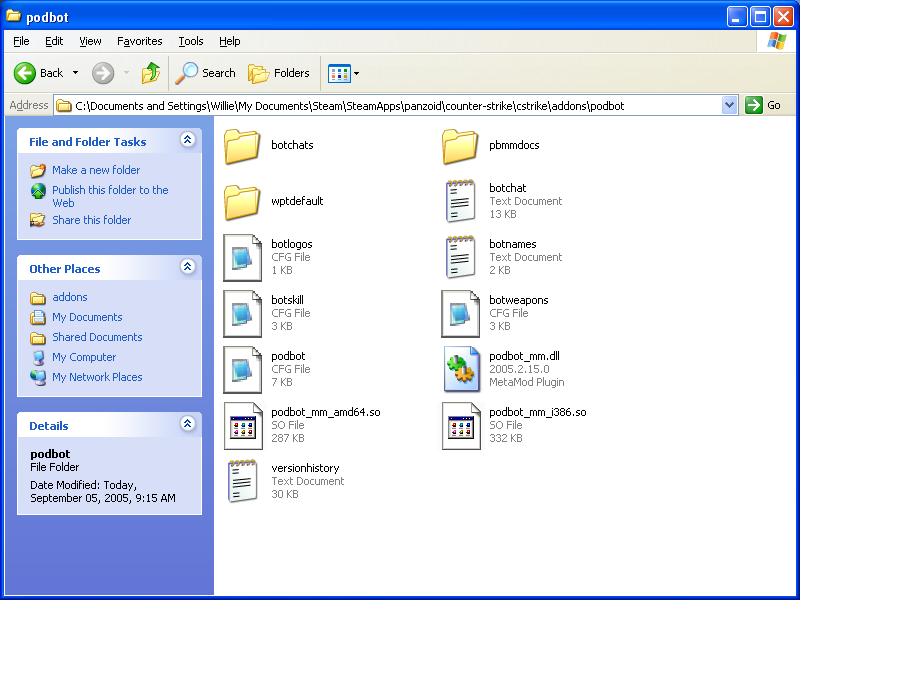909x682 pixels.
Task: Go to My Computer link
Action: pyautogui.click(x=84, y=357)
